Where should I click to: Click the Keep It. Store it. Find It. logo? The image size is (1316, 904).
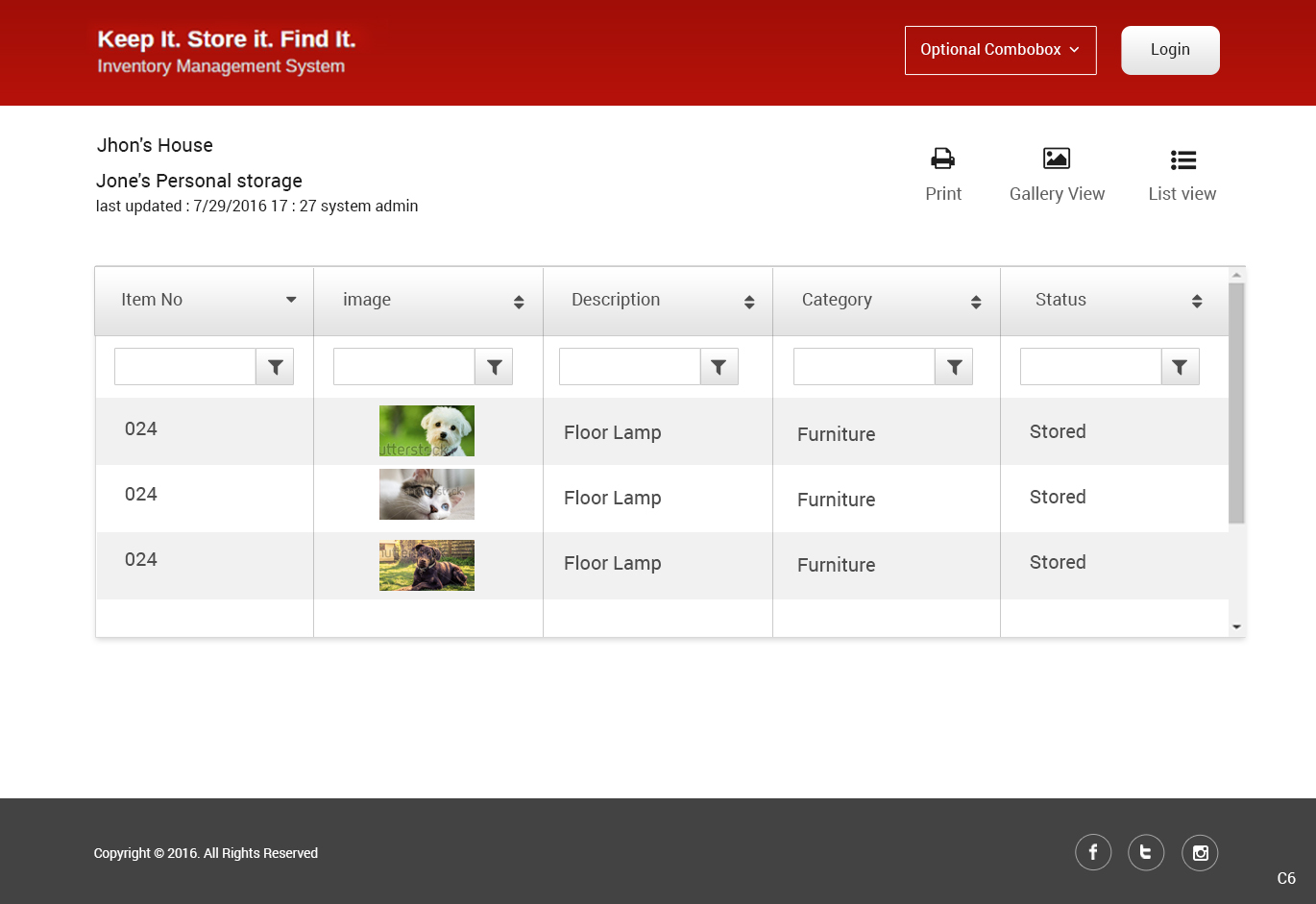click(x=226, y=51)
